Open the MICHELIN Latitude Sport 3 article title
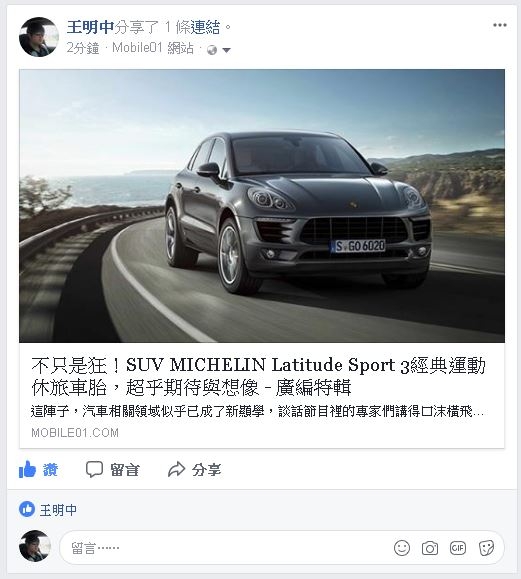Viewport: 521px width, 579px height. click(258, 376)
